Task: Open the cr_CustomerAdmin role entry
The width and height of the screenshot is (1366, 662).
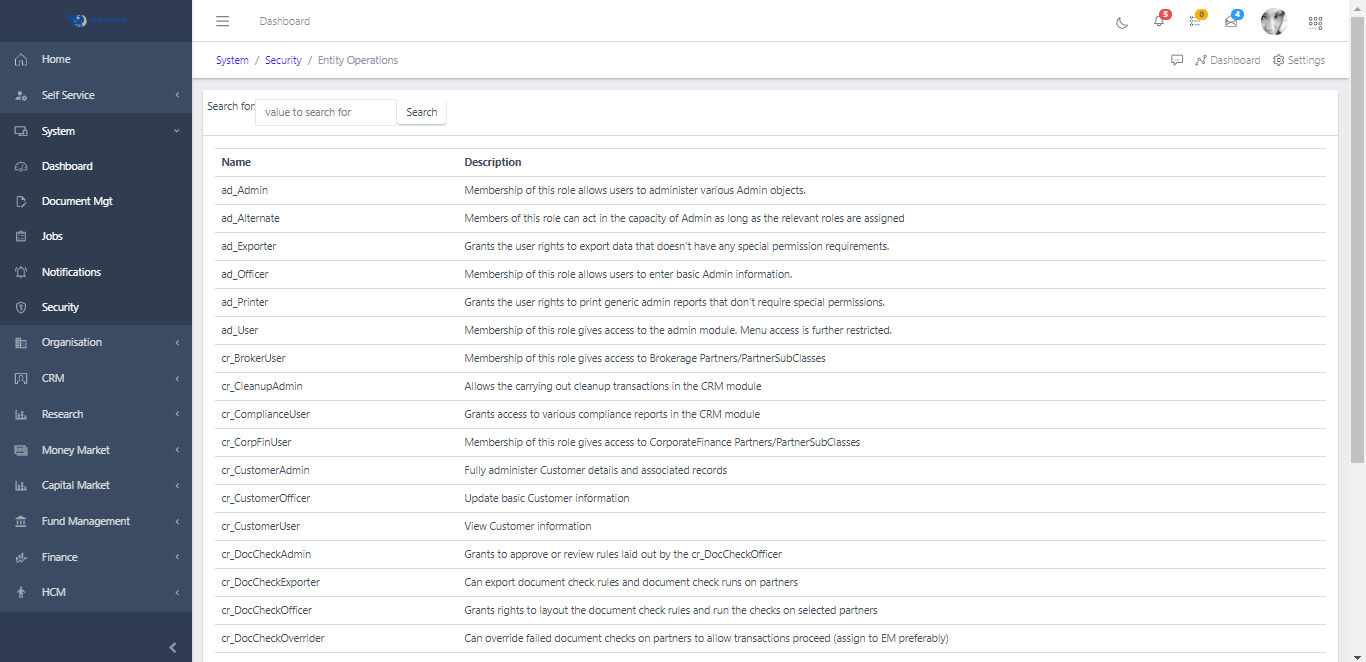Action: coord(265,470)
